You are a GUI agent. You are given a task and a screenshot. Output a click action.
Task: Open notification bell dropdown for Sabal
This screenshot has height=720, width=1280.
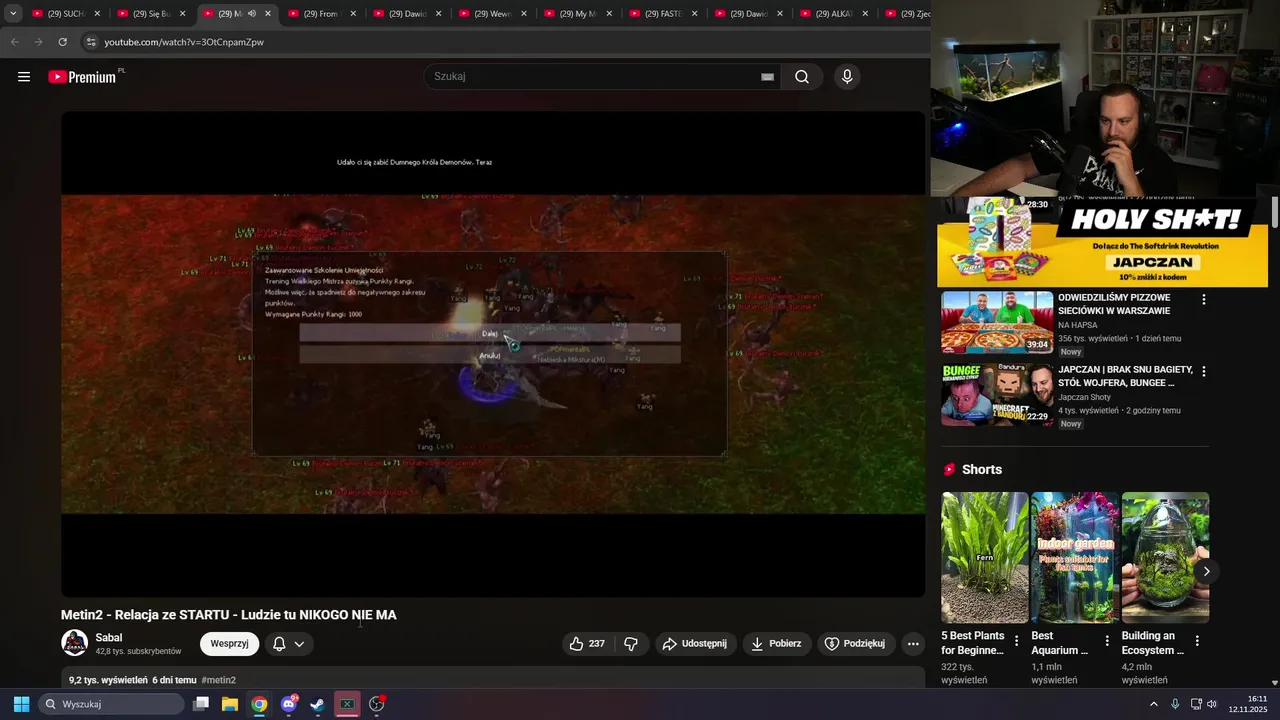tap(289, 644)
